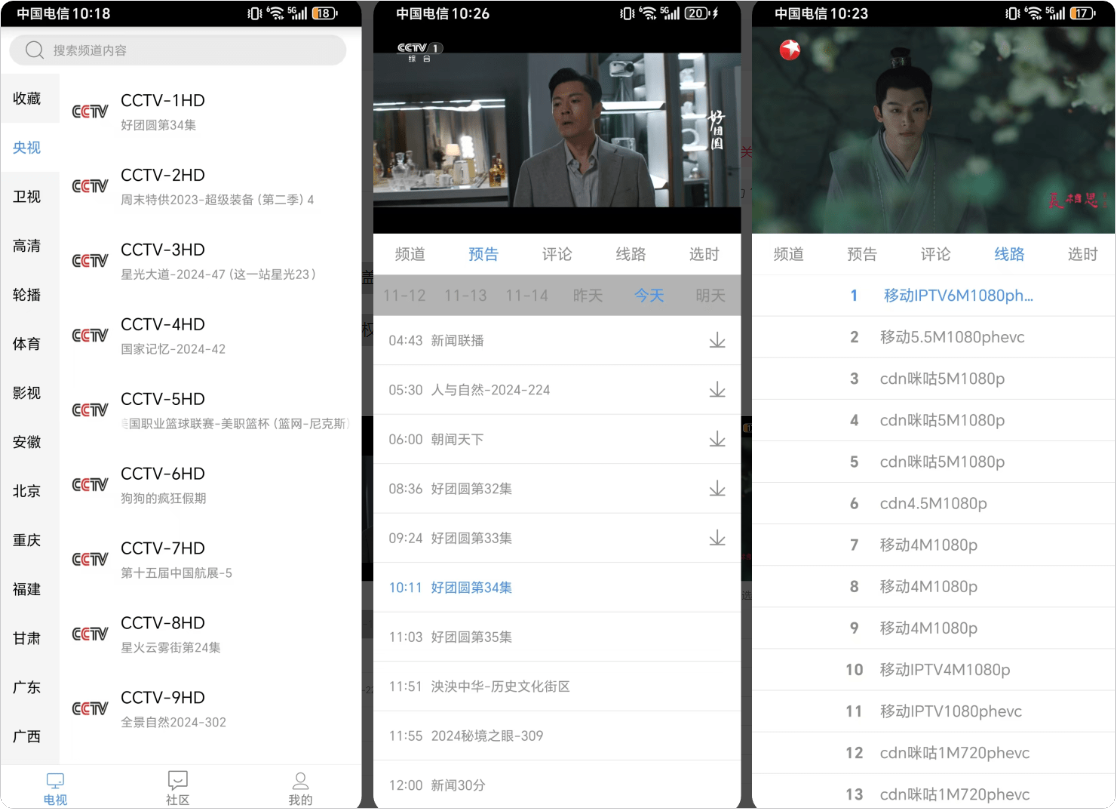Click the CCTV logo beside CCTV-3HD

pos(90,261)
